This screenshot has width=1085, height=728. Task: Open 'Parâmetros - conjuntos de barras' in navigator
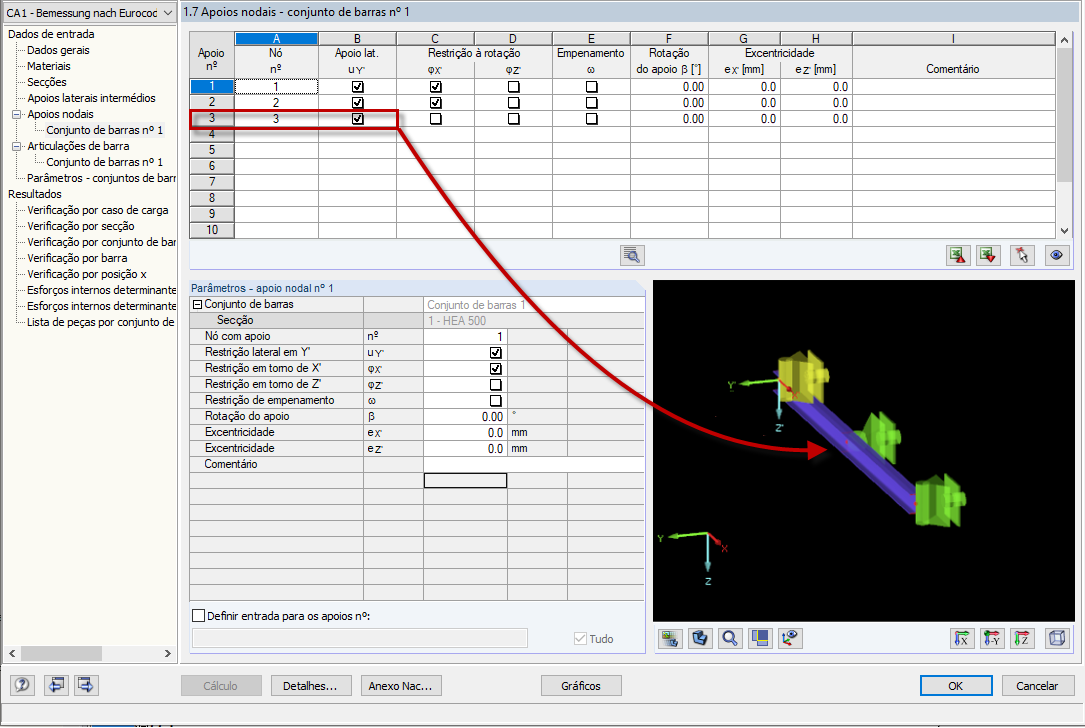[x=101, y=179]
